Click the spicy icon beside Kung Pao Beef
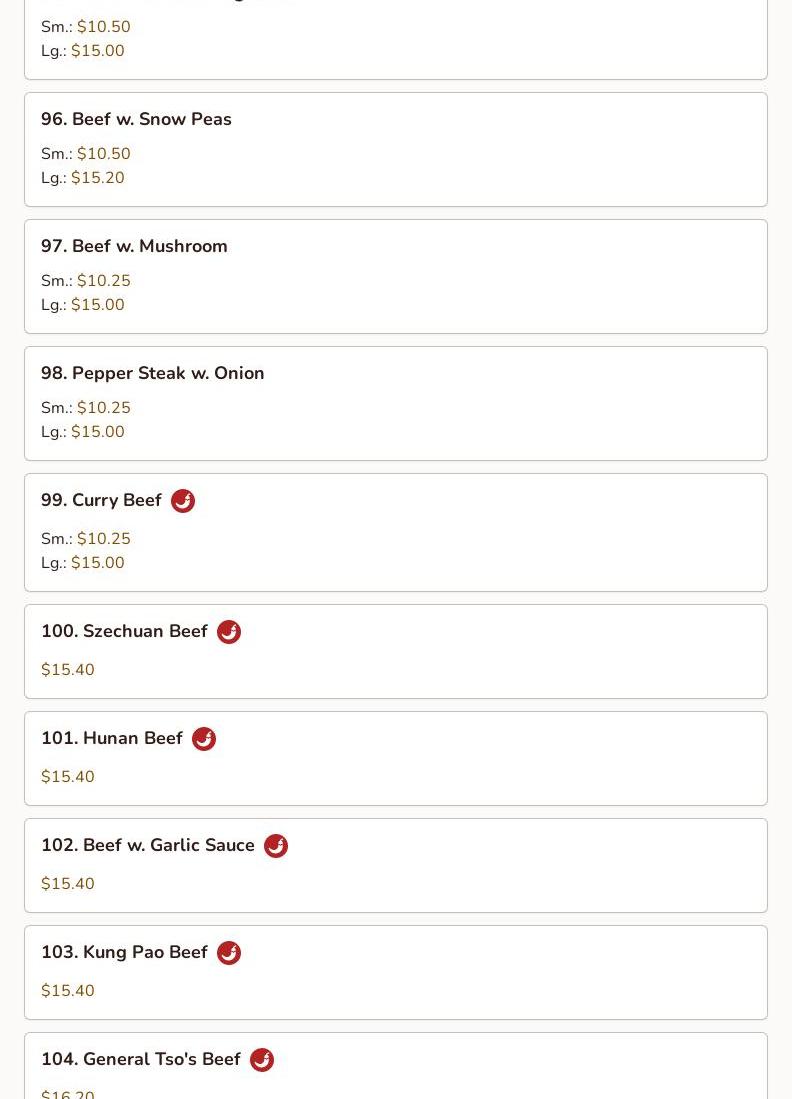Viewport: 792px width, 1099px height. tap(228, 953)
